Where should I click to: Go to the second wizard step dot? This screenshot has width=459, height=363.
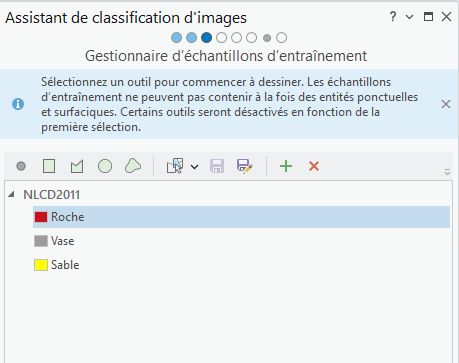pos(191,38)
